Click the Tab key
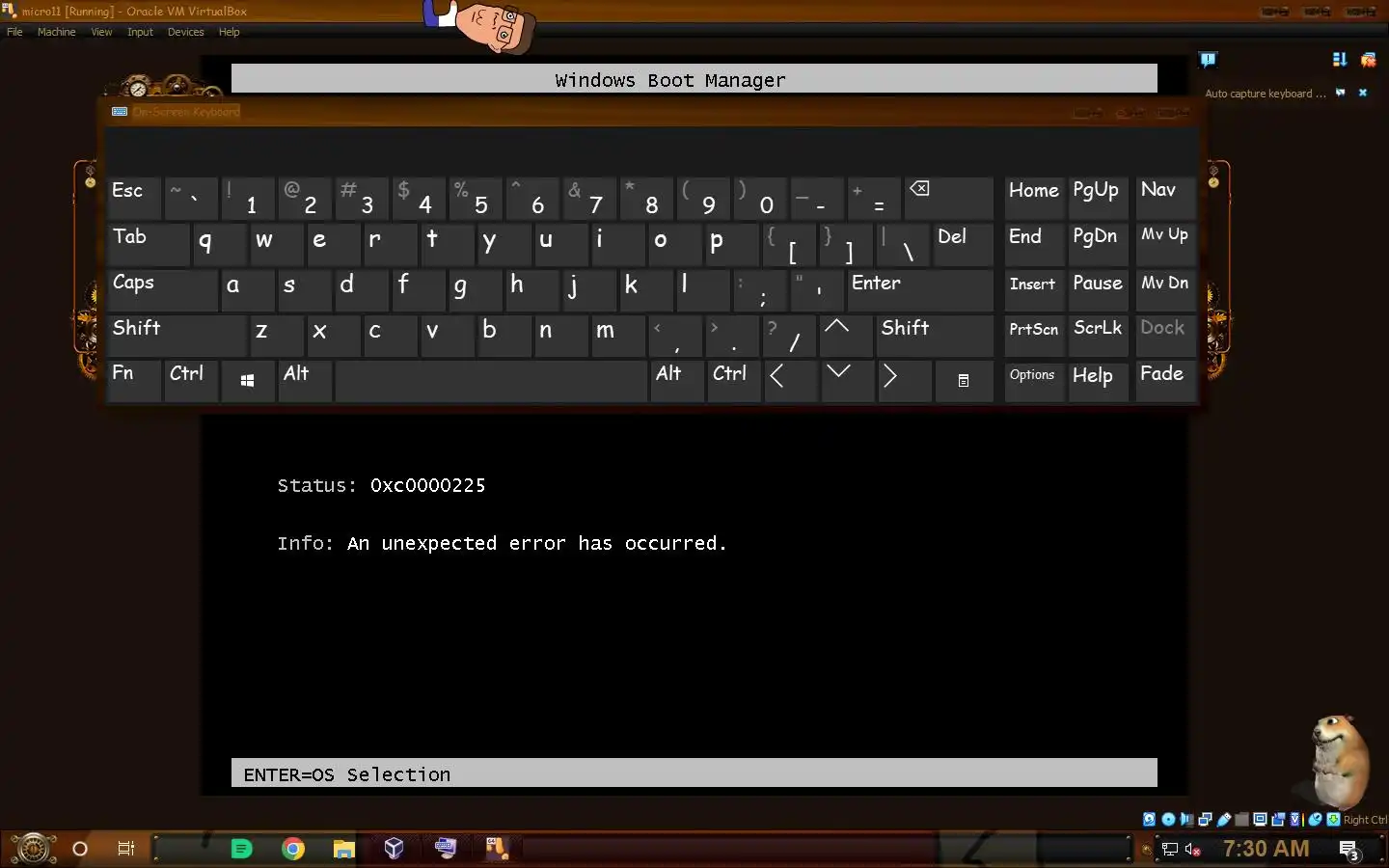 coord(147,244)
